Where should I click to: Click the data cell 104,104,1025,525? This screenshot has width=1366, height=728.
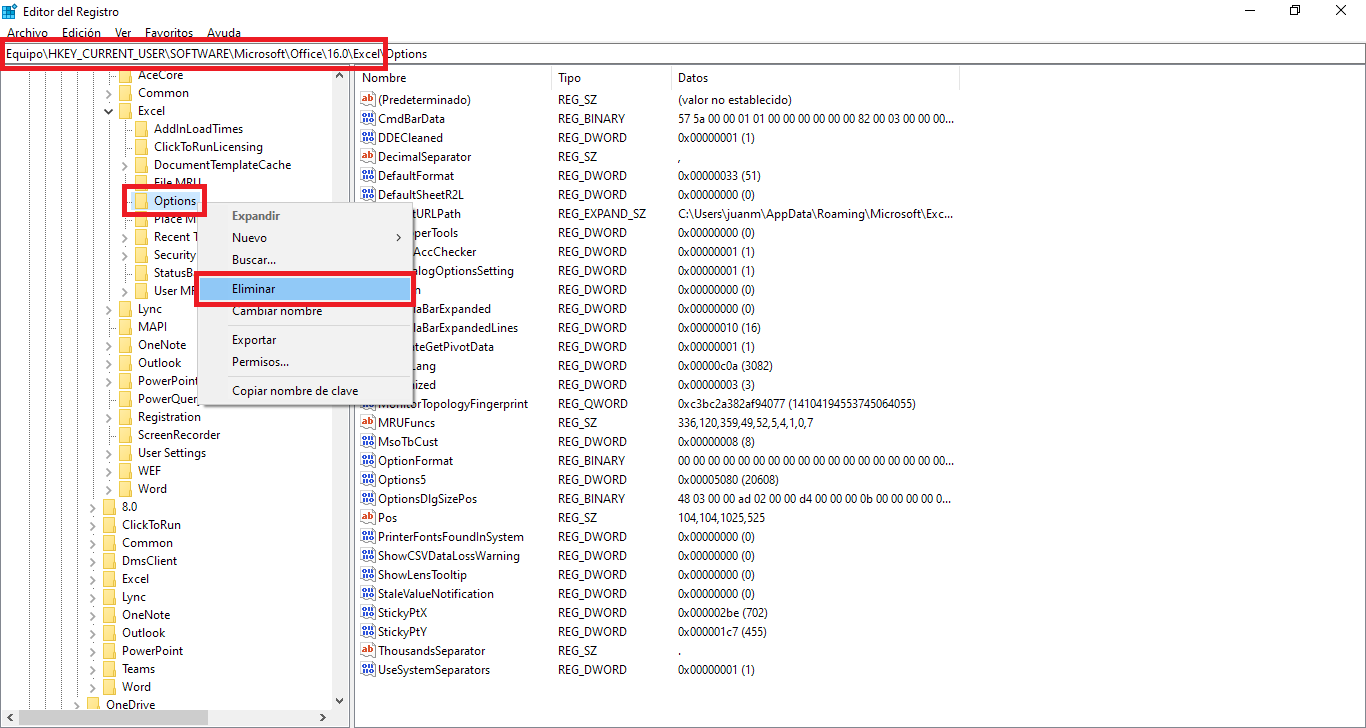tap(721, 518)
